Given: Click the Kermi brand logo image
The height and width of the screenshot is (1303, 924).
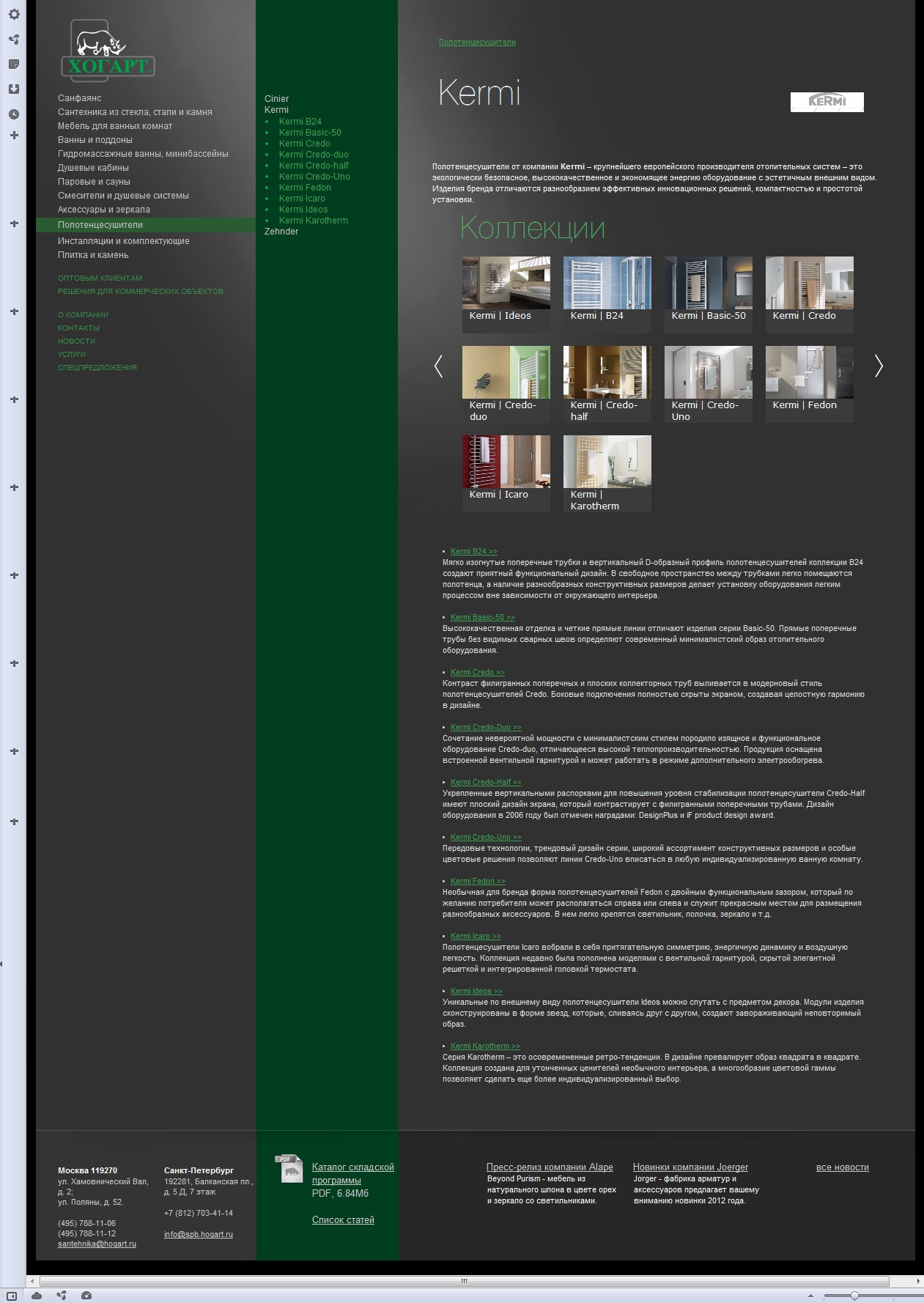Looking at the screenshot, I should (827, 102).
